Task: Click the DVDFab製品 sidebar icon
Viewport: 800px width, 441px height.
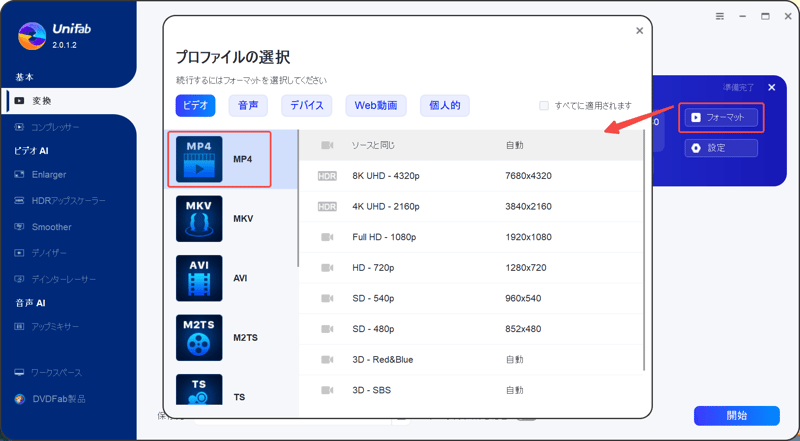Action: pos(20,399)
